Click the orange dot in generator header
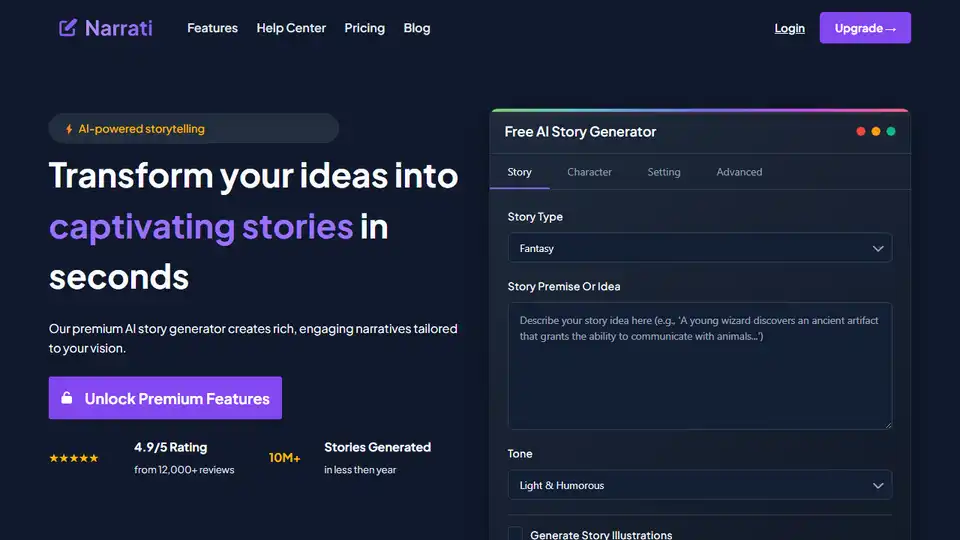Image resolution: width=960 pixels, height=540 pixels. pyautogui.click(x=876, y=131)
